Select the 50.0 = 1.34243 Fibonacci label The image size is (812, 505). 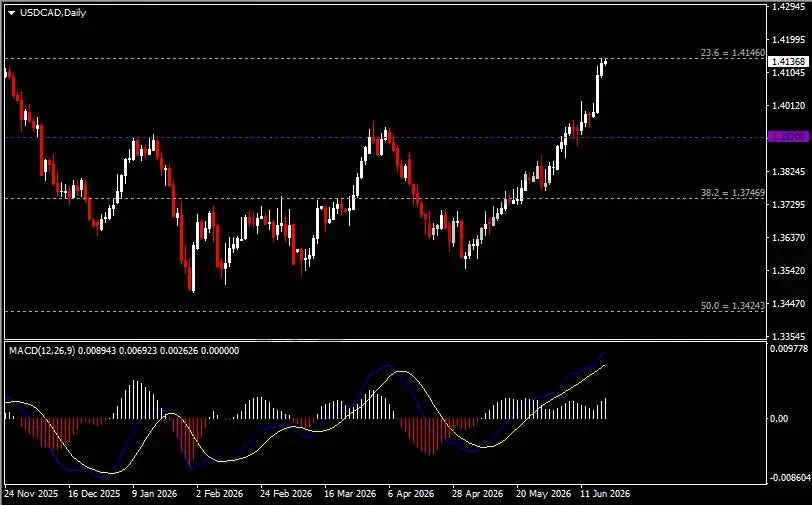coord(732,306)
